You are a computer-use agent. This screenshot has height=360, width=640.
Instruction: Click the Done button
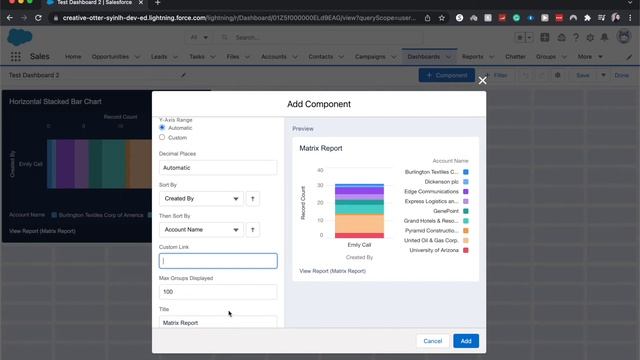tap(622, 76)
